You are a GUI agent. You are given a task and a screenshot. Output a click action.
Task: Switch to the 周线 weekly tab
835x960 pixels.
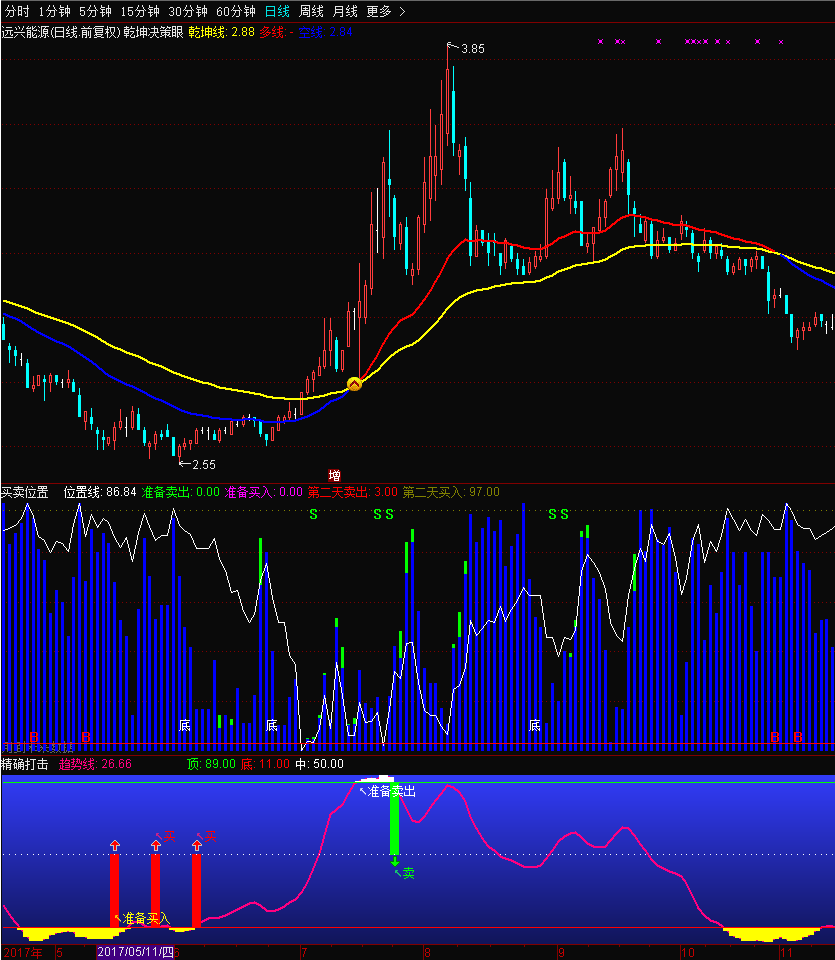click(311, 11)
